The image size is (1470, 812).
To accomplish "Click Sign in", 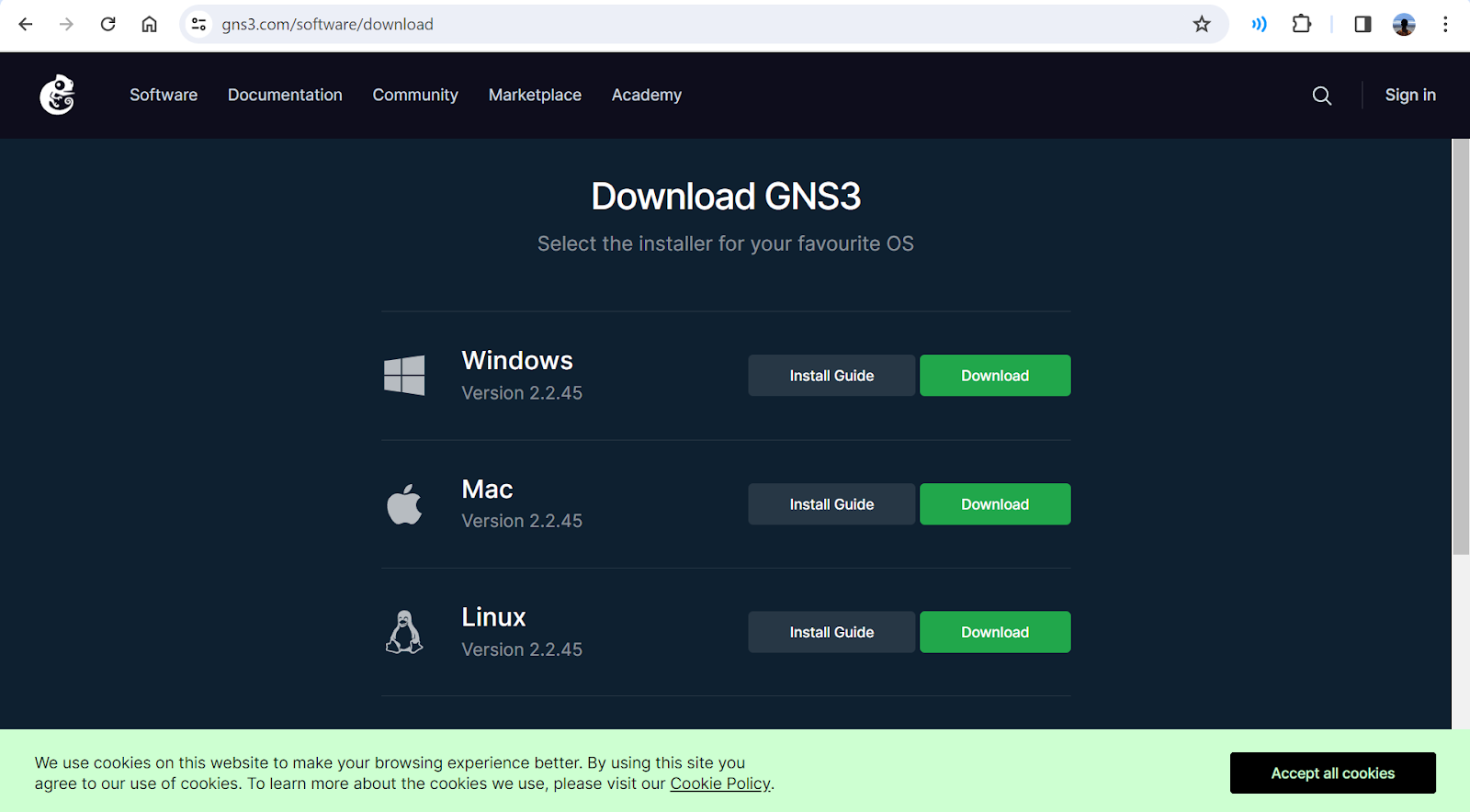I will point(1410,95).
